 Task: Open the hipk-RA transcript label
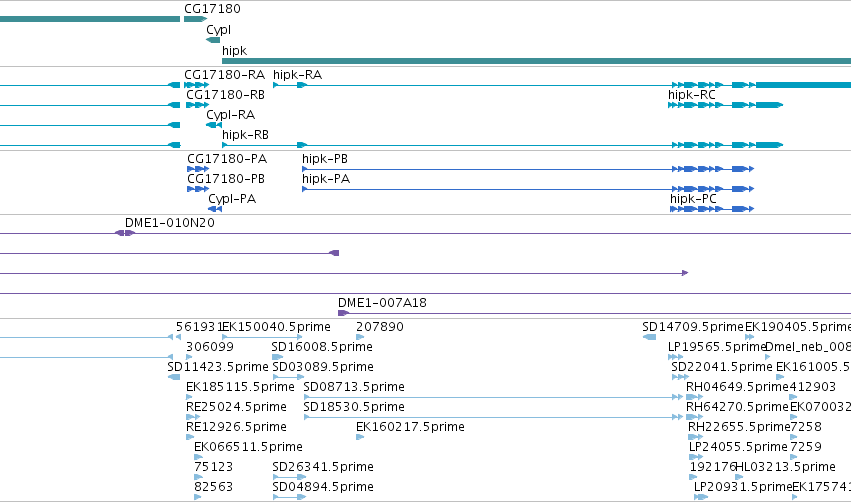[x=297, y=75]
